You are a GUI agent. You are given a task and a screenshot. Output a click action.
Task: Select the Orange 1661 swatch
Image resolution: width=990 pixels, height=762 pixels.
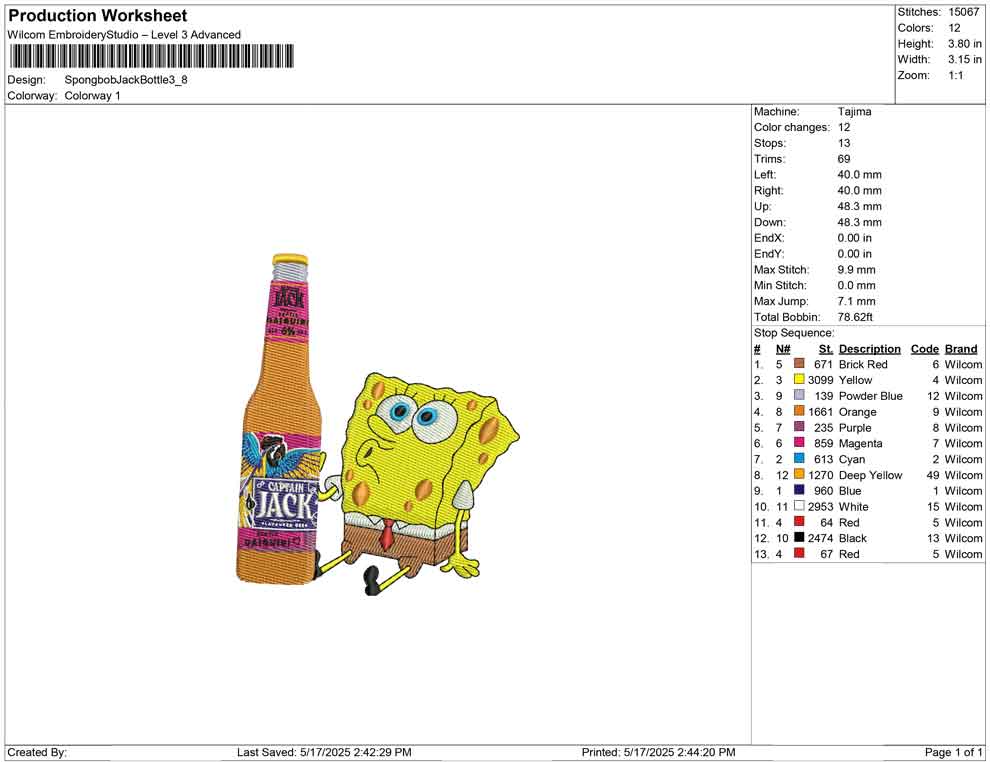point(799,411)
